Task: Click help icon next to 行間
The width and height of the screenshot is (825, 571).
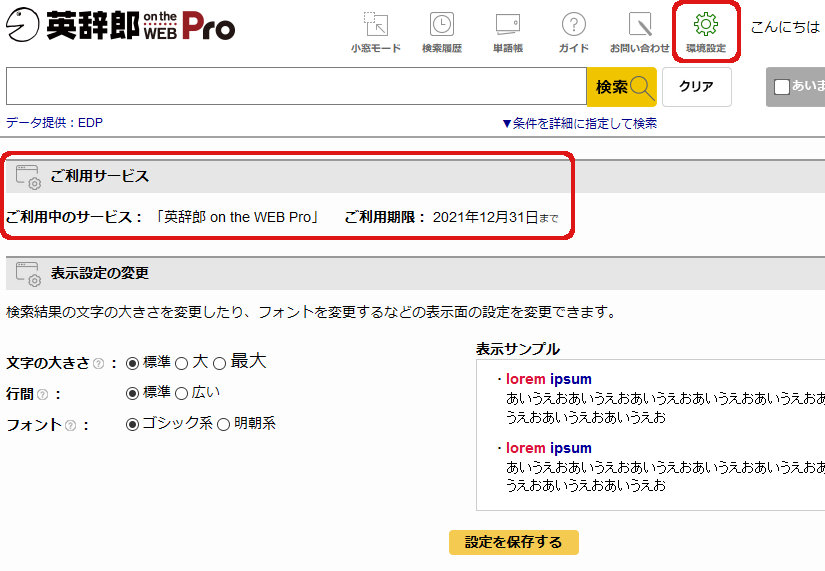Action: tap(43, 394)
